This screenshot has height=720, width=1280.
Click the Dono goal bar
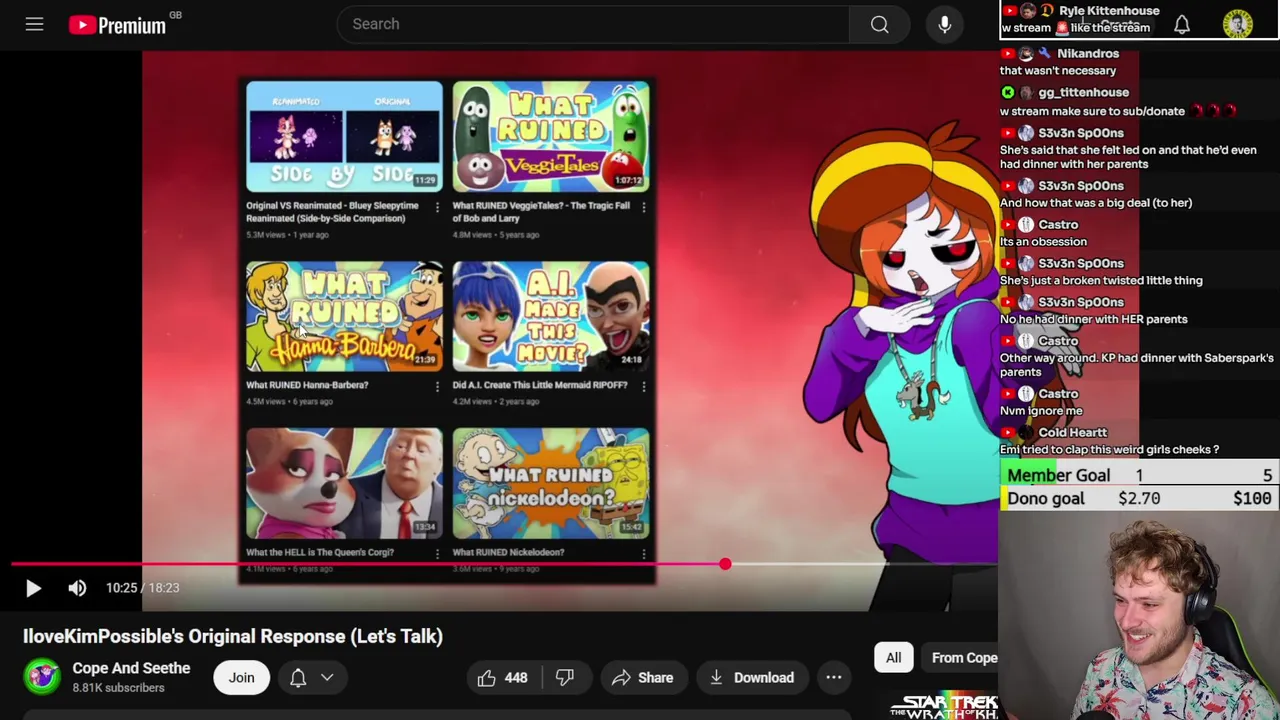tap(1139, 498)
